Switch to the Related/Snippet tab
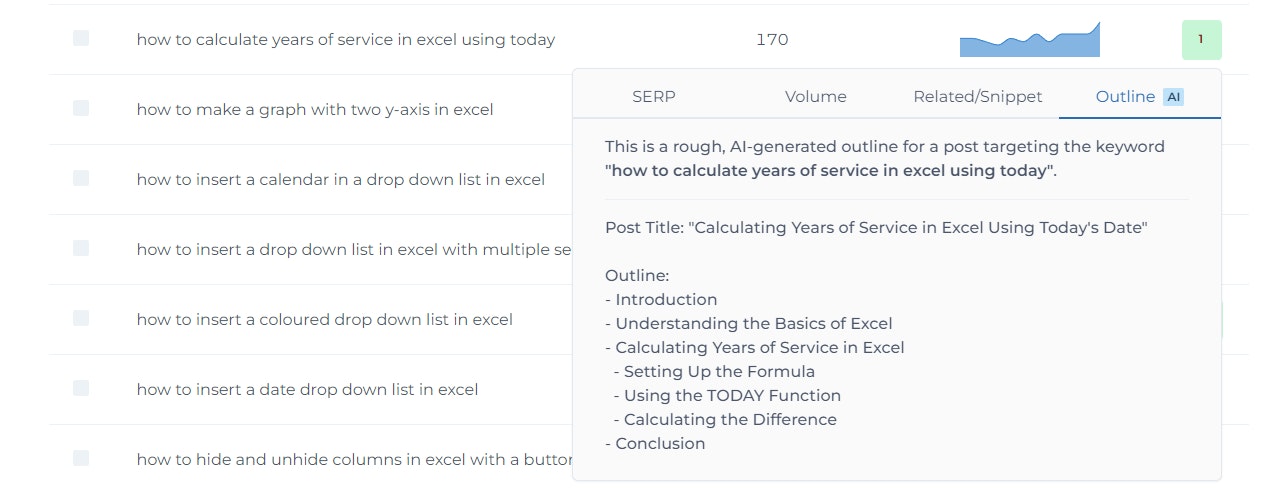Viewport: 1272px width, 489px height. 978,97
